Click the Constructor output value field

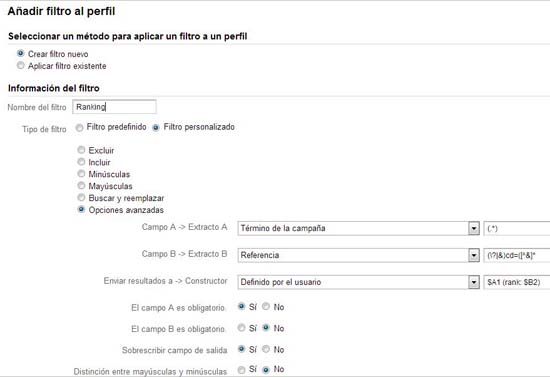[517, 282]
